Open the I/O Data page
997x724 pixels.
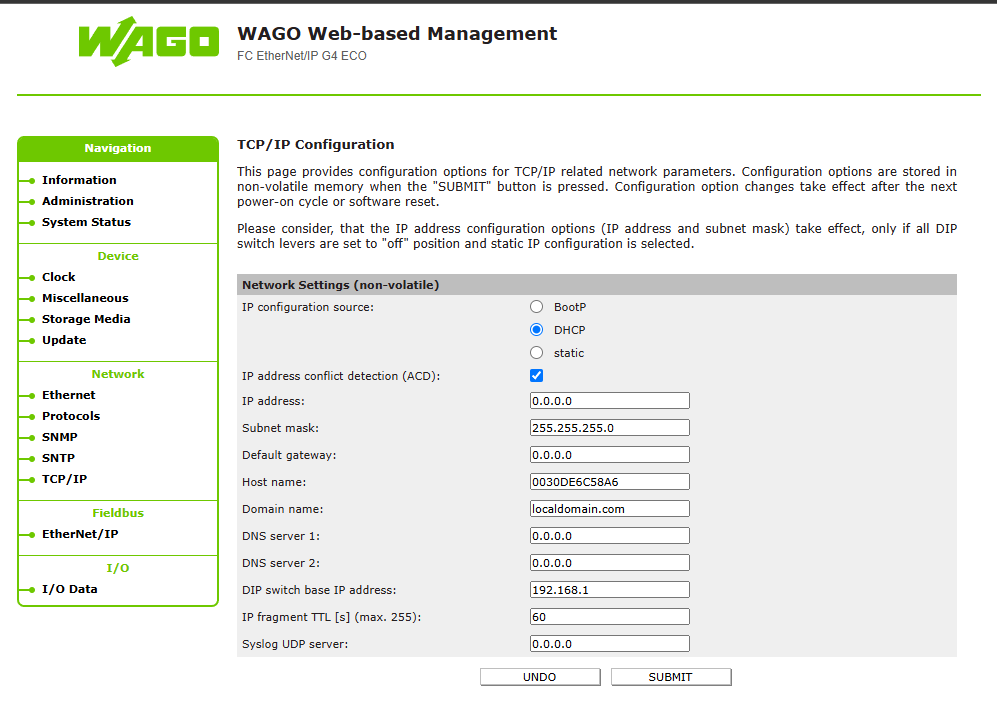click(70, 589)
